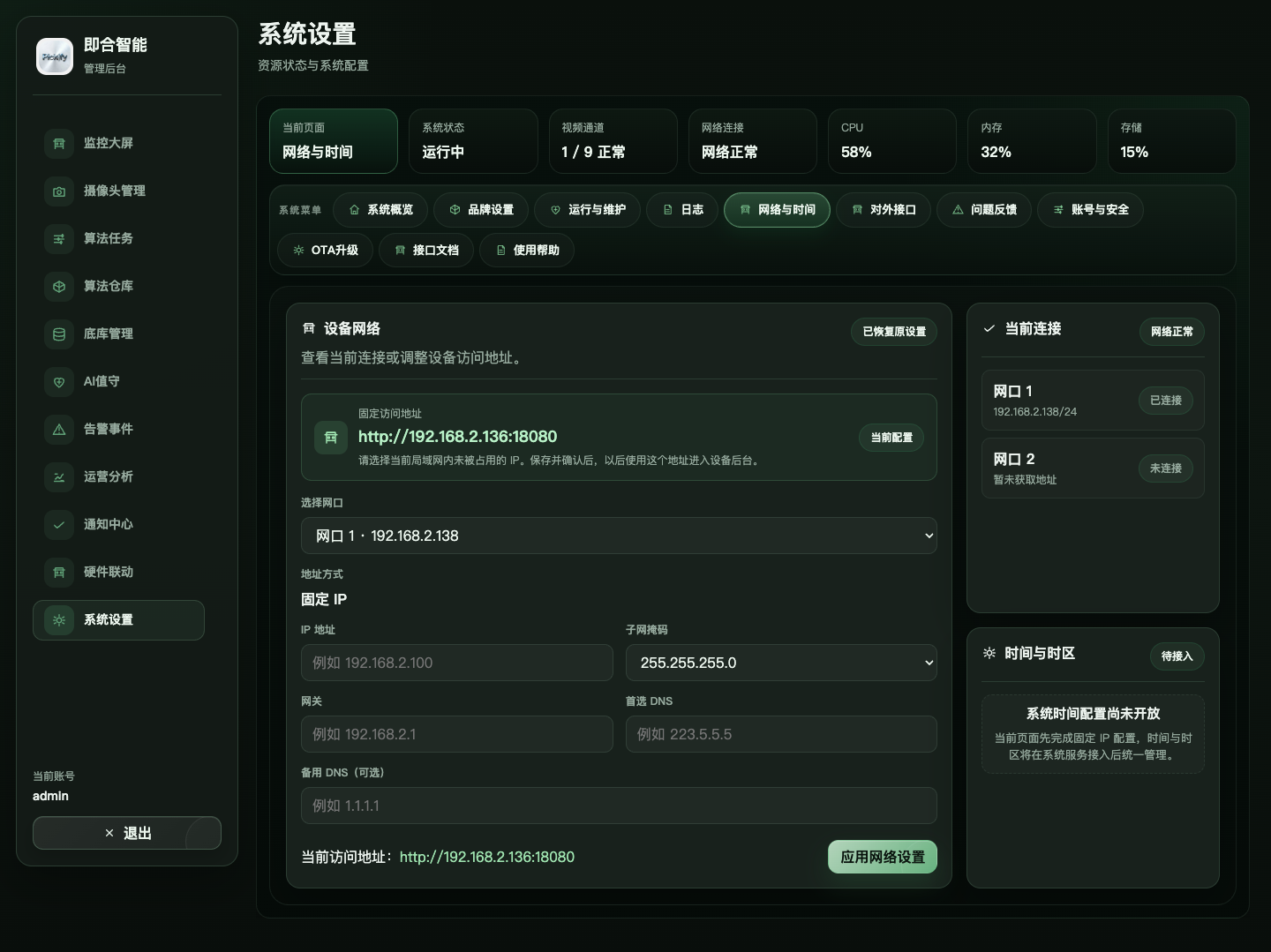Switch to the 品牌设置 tab

[x=481, y=210]
